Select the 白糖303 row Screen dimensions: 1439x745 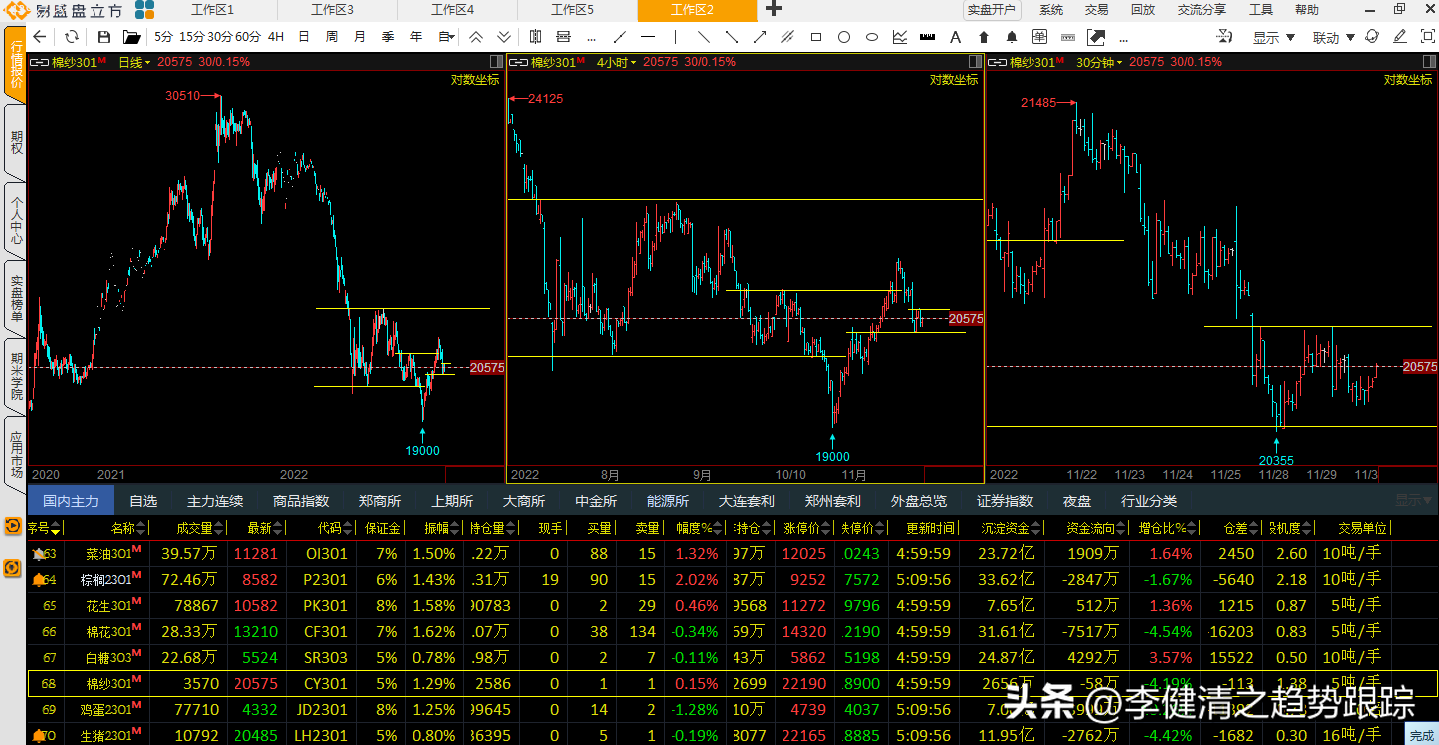point(733,657)
